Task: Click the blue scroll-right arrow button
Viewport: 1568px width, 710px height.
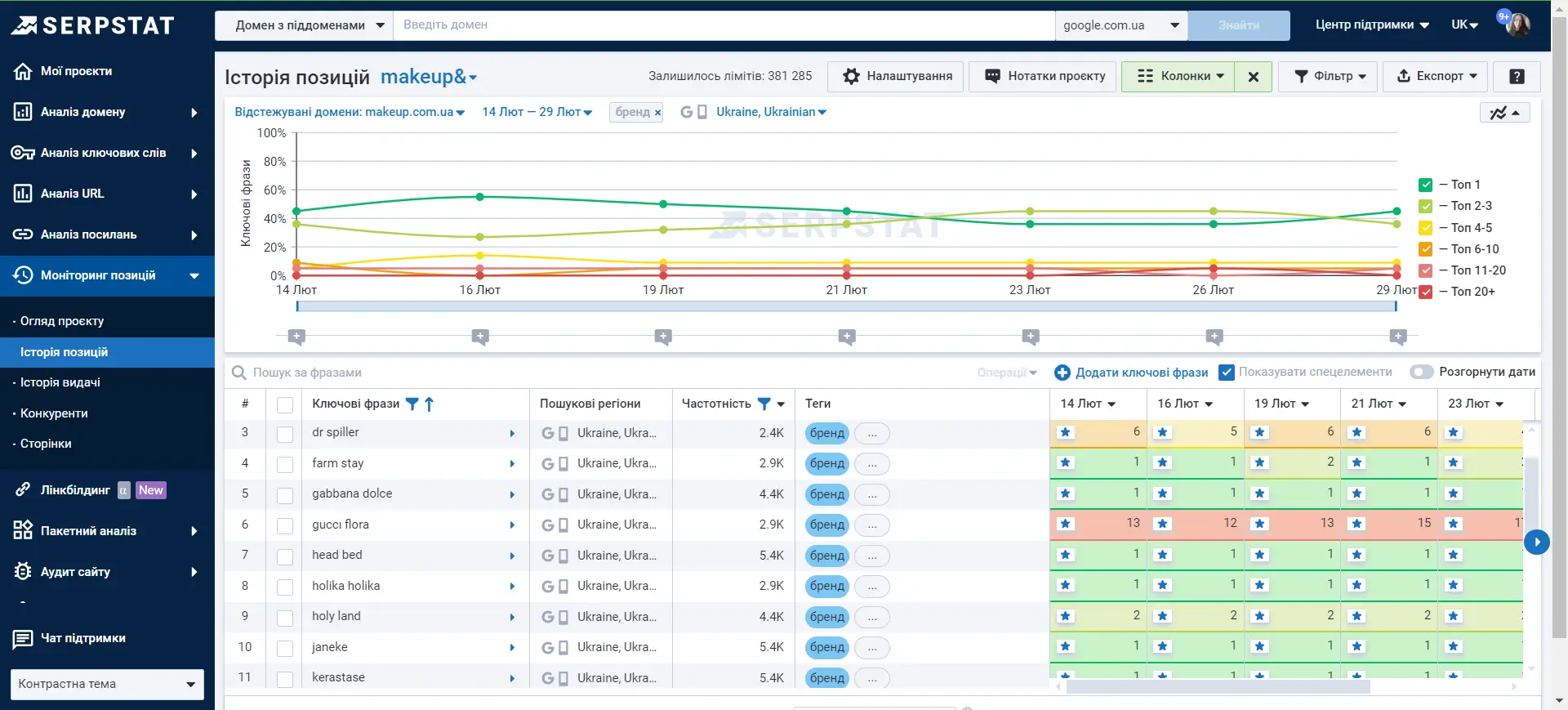Action: pyautogui.click(x=1536, y=542)
